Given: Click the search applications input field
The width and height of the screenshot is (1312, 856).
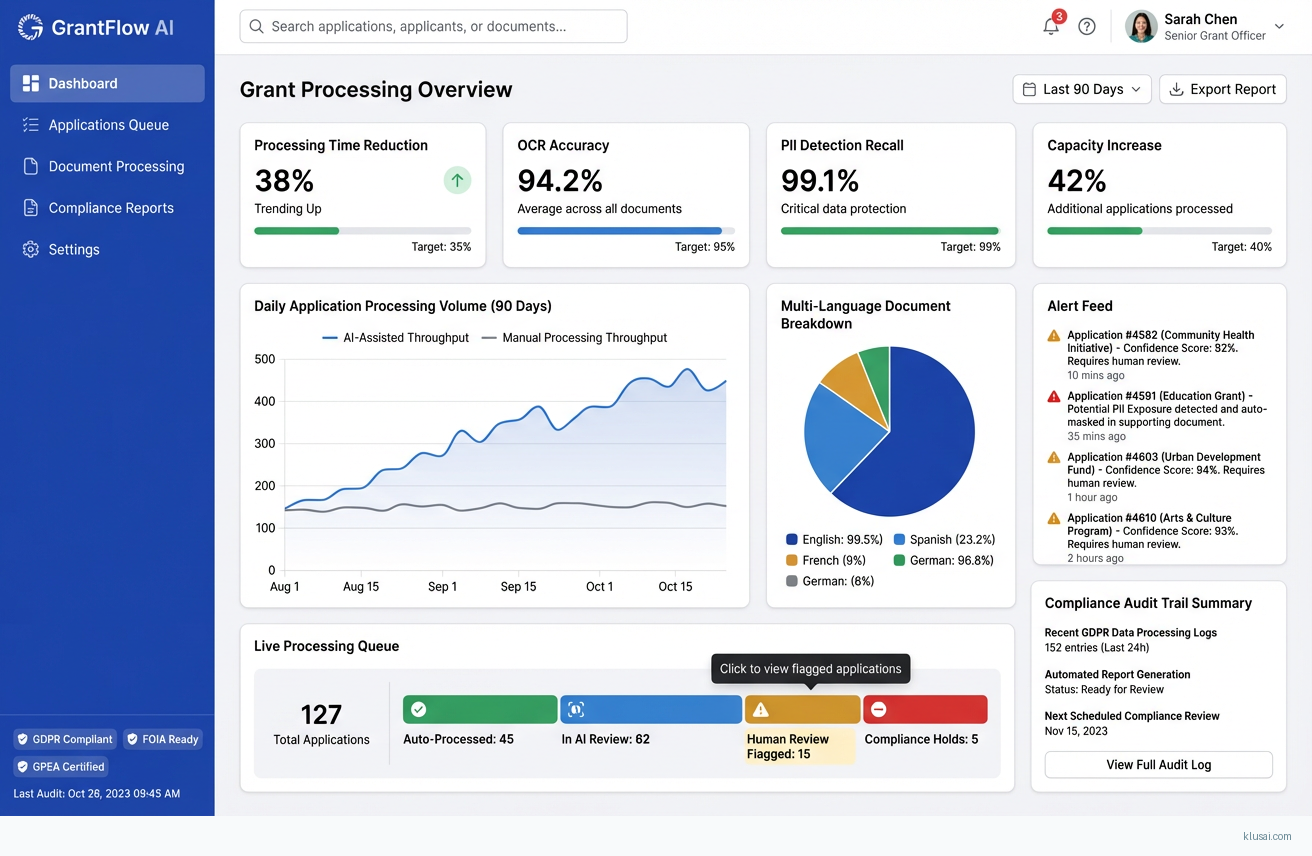Looking at the screenshot, I should [x=433, y=27].
